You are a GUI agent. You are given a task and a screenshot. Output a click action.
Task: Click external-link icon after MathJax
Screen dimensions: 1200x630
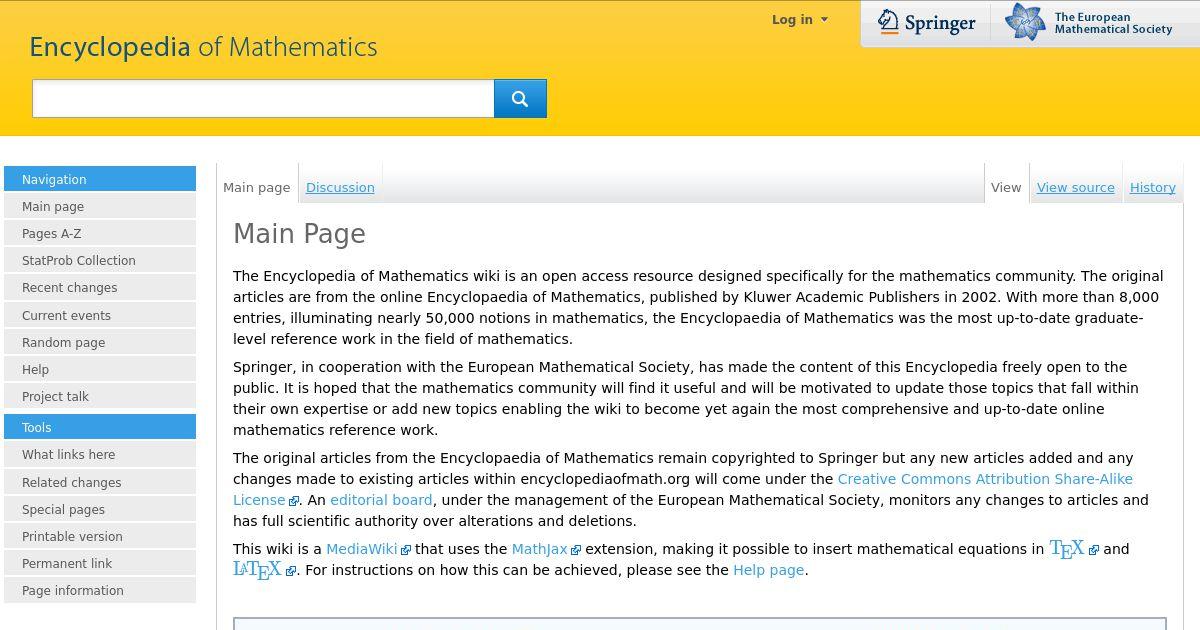coord(576,550)
